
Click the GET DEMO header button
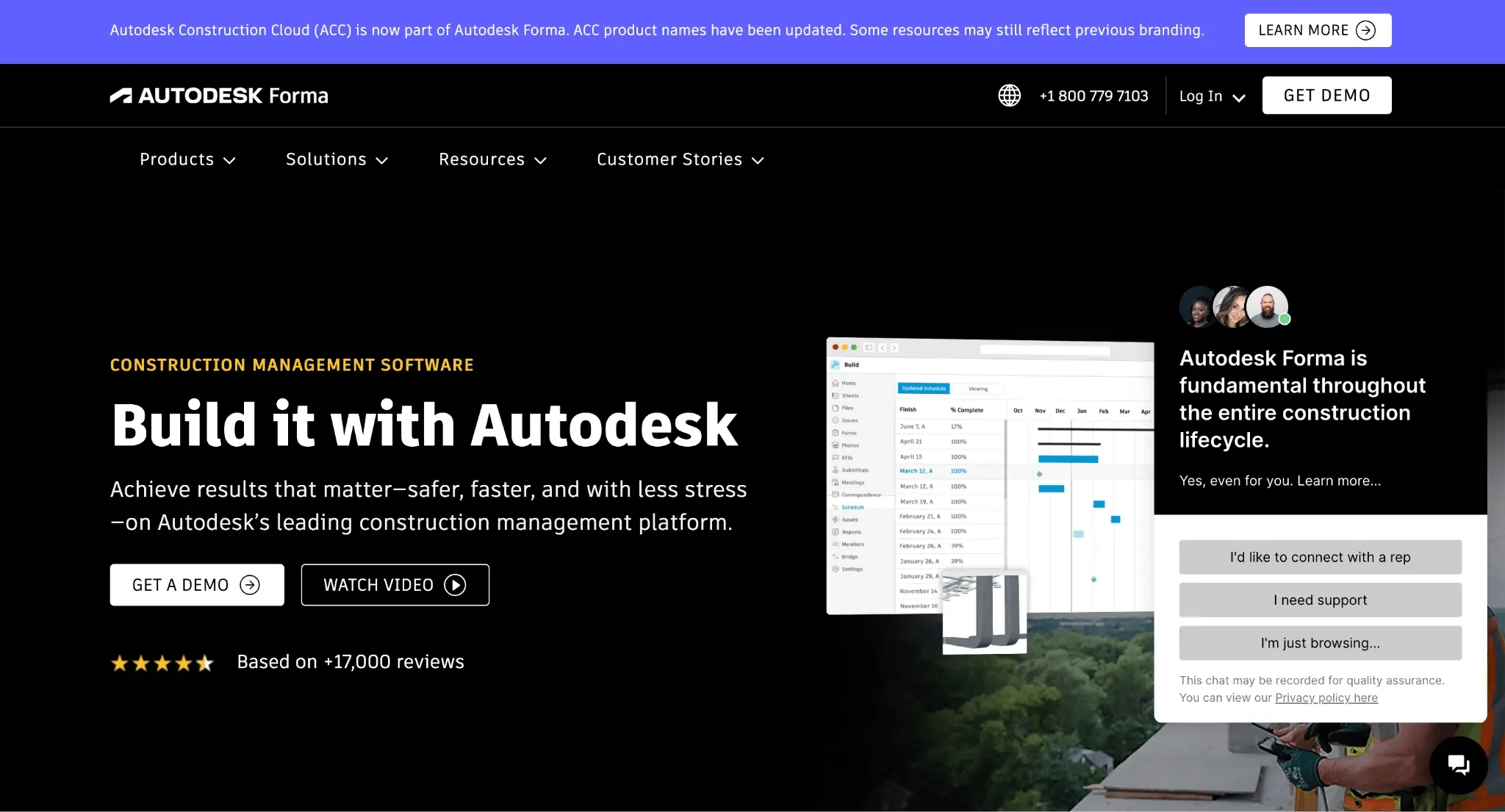click(1326, 96)
